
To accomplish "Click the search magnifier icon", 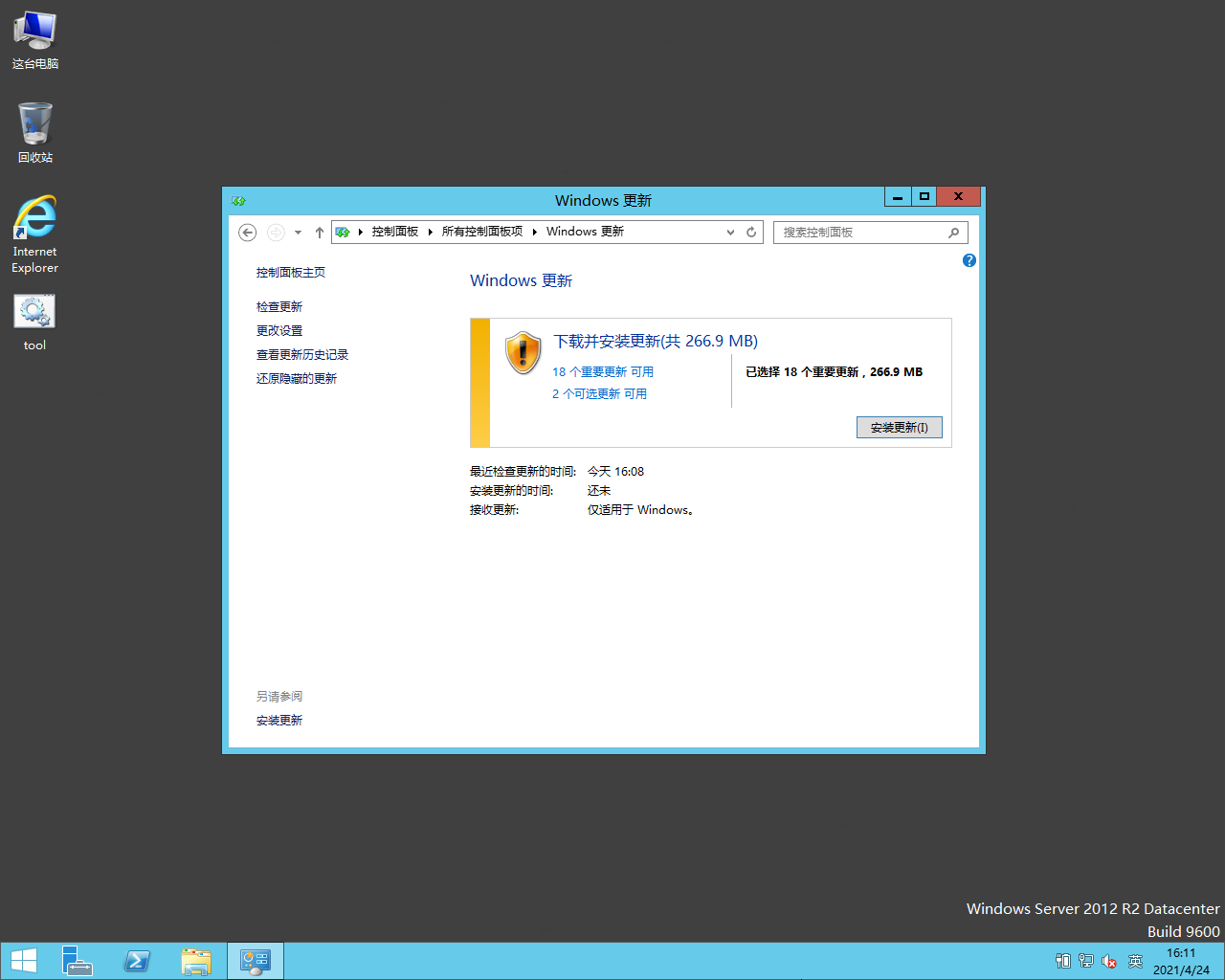I will (x=953, y=233).
